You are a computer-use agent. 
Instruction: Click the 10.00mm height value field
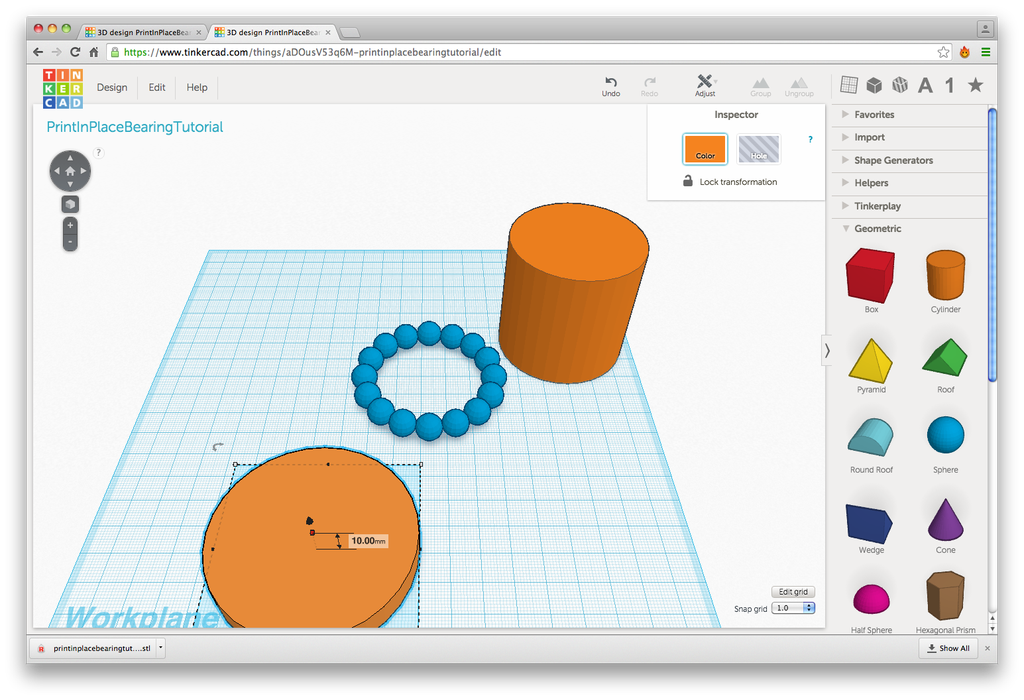pos(368,541)
